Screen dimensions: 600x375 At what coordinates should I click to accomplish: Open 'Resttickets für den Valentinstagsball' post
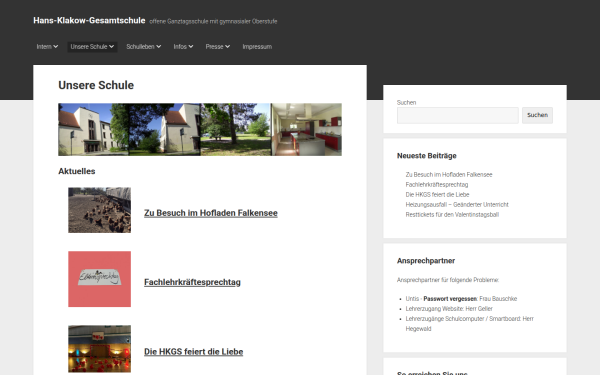click(452, 214)
